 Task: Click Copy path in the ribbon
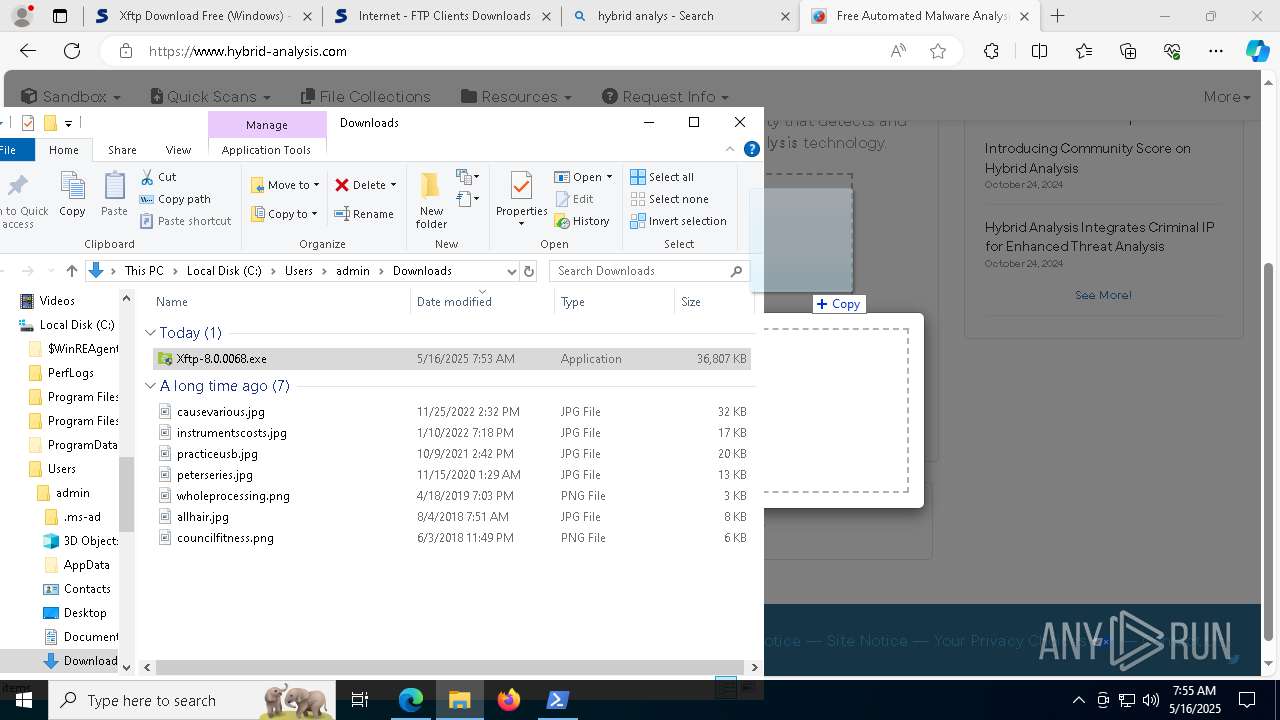[x=175, y=199]
